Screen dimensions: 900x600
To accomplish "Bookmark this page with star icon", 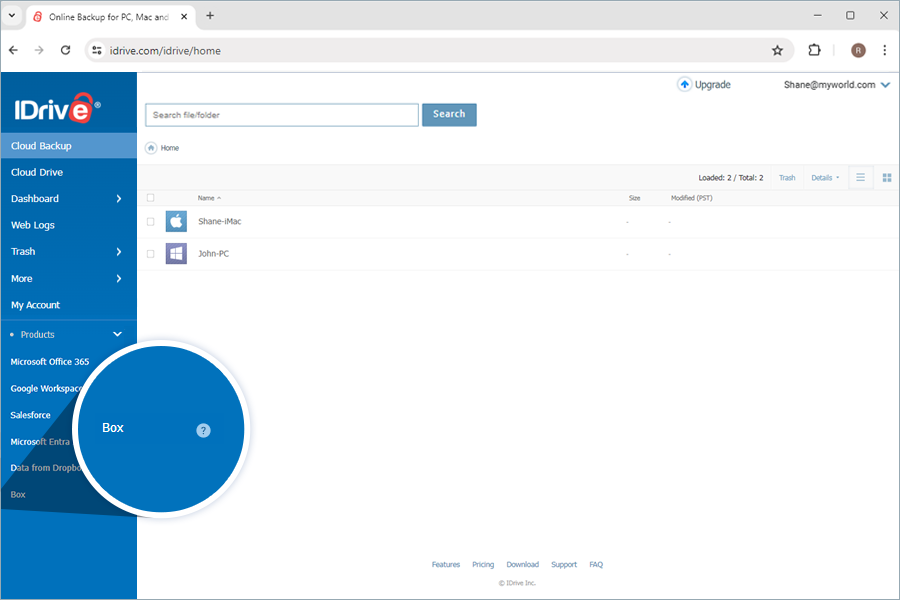I will pyautogui.click(x=777, y=51).
